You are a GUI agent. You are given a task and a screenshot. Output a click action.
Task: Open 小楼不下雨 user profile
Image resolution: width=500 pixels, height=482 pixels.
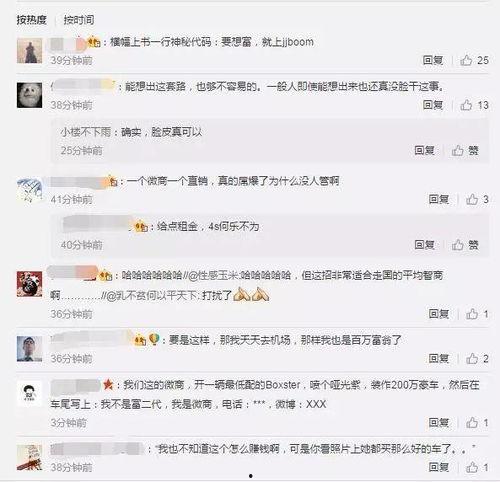[86, 132]
